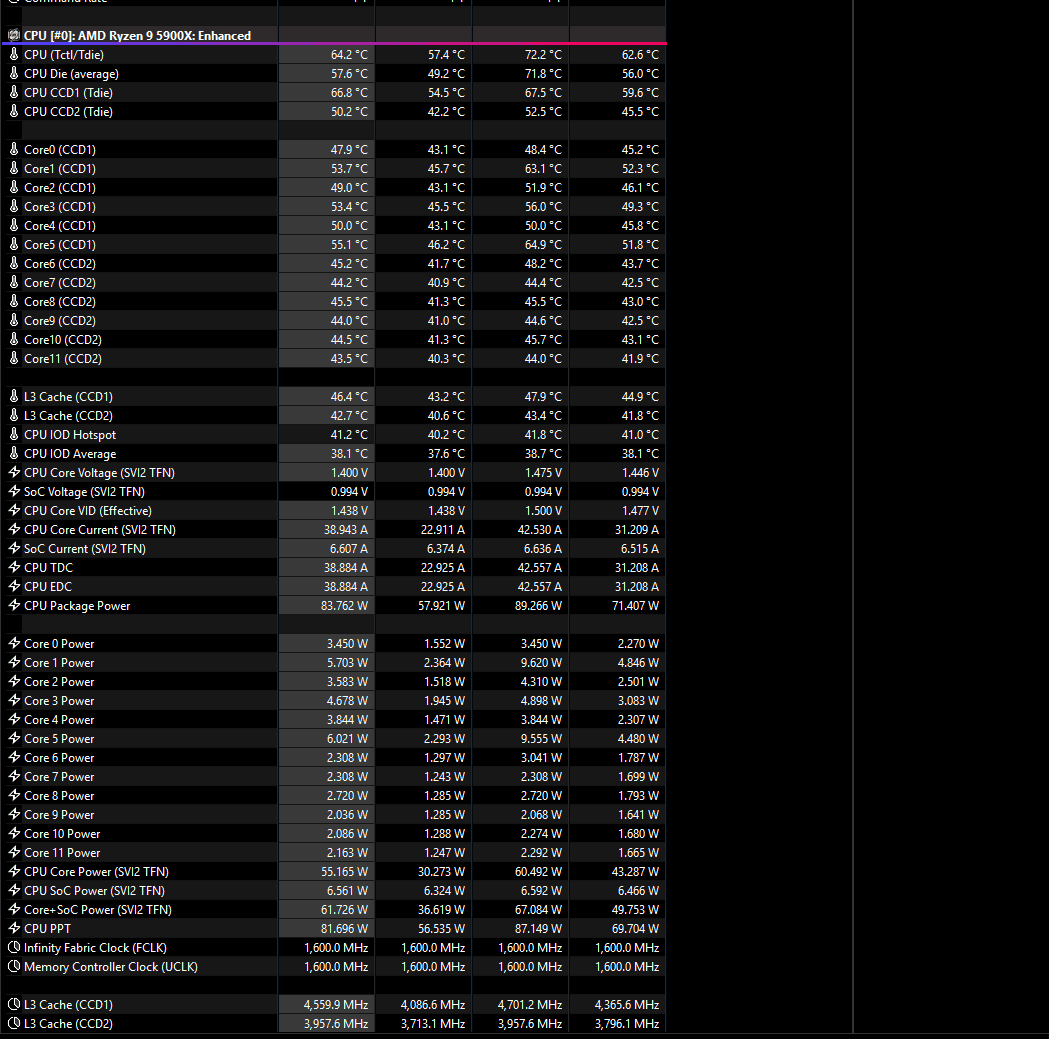Select Core+SoC Power (SVI2 TFN) label
The width and height of the screenshot is (1049, 1039).
point(98,910)
